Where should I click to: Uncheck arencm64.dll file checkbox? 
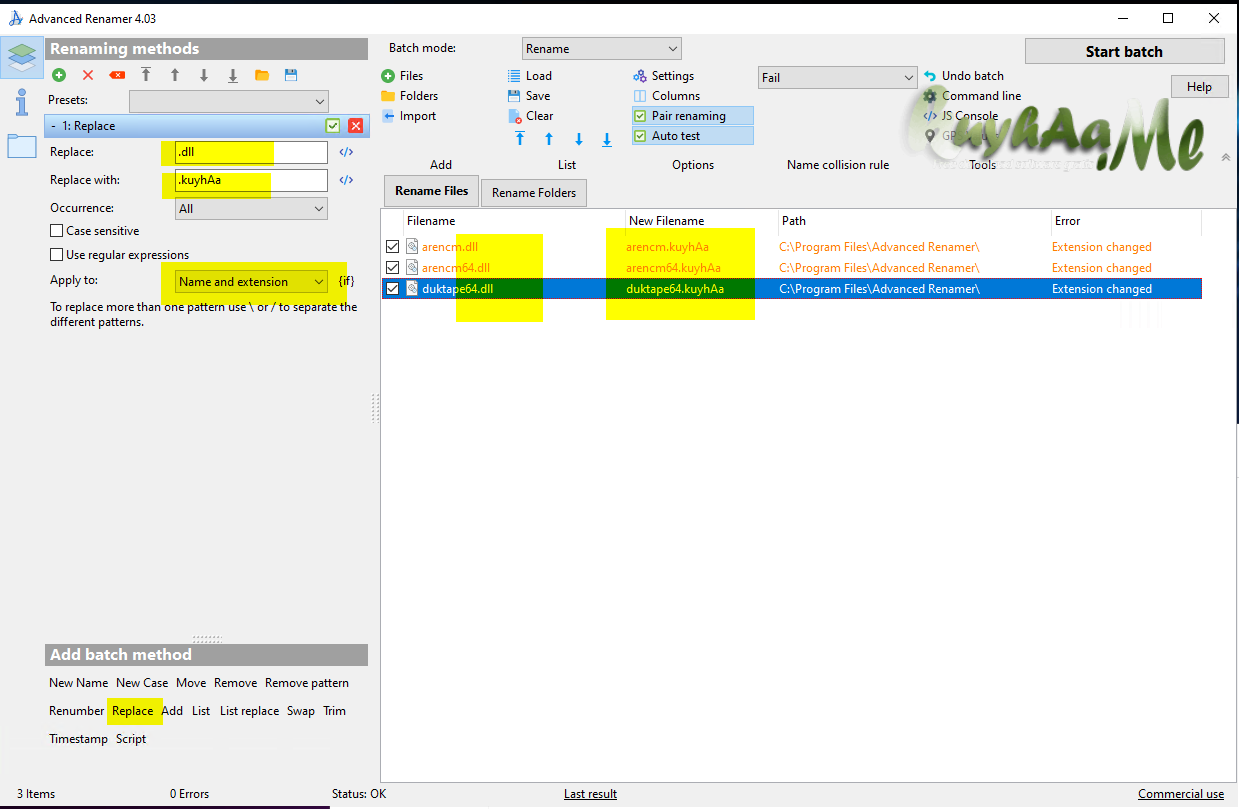393,268
